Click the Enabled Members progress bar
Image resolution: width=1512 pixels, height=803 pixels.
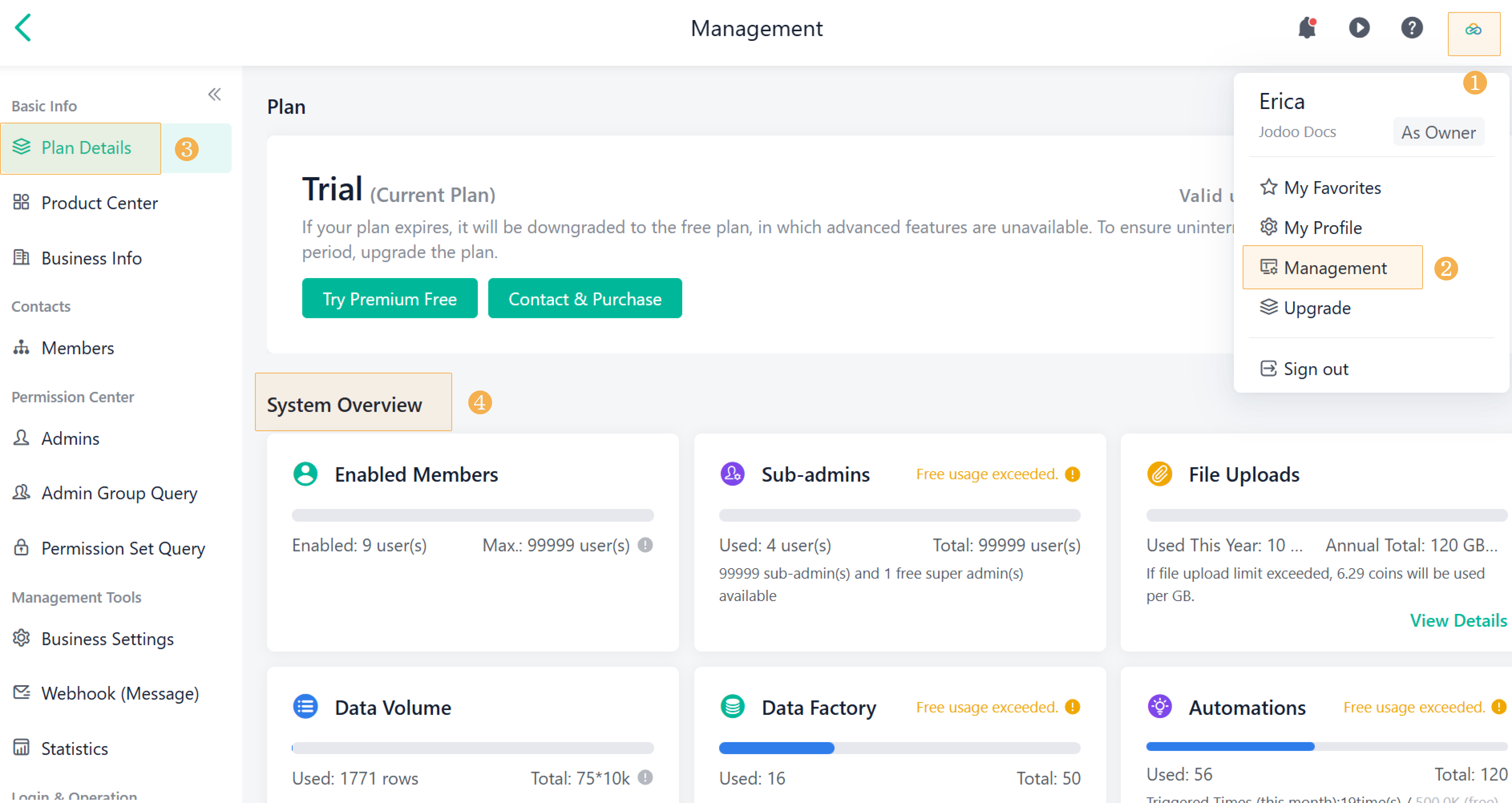tap(473, 515)
